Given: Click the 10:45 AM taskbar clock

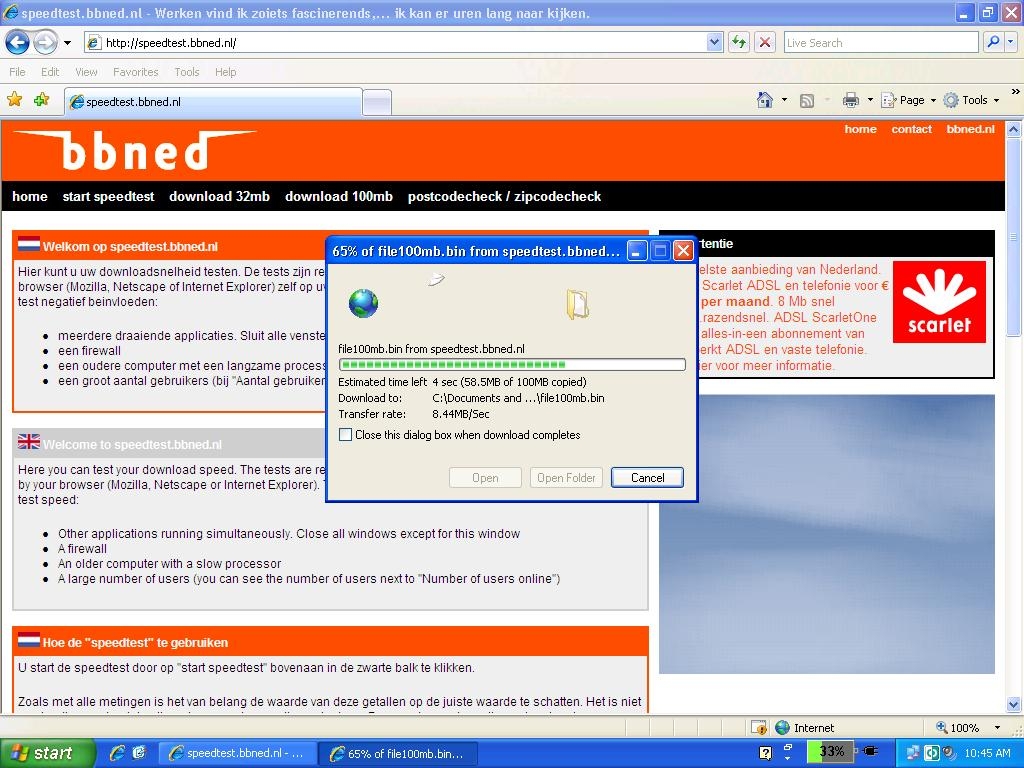Looking at the screenshot, I should tap(987, 753).
